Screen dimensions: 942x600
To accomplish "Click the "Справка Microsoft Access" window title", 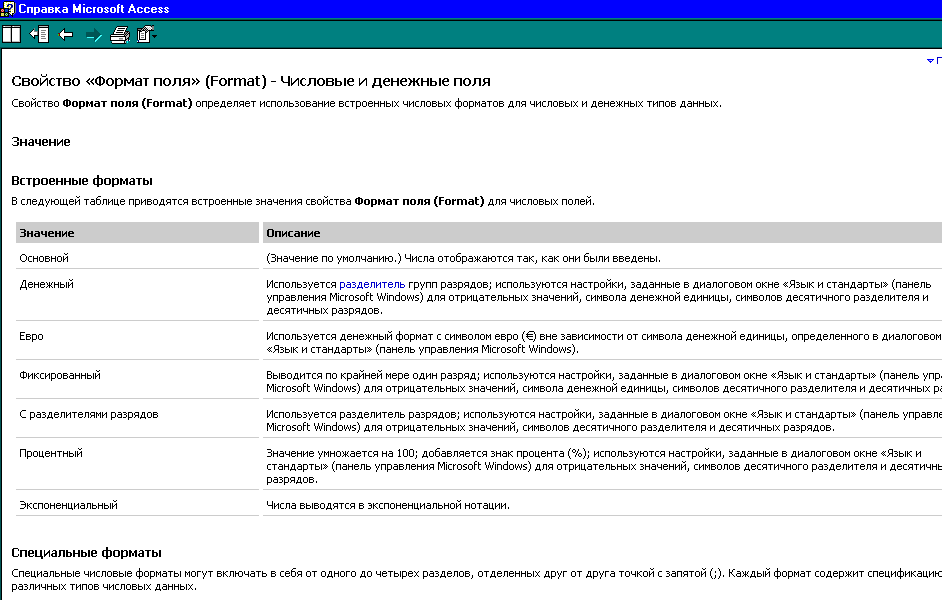I will [94, 9].
